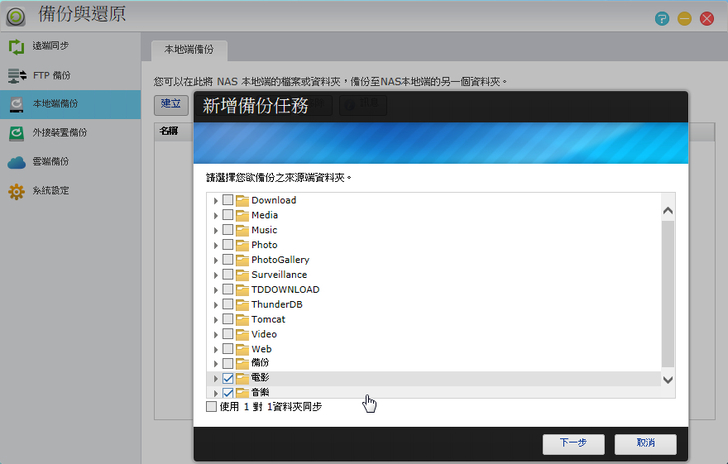Screen dimensions: 728x464
Task: Open the help question mark icon
Action: (x=662, y=19)
